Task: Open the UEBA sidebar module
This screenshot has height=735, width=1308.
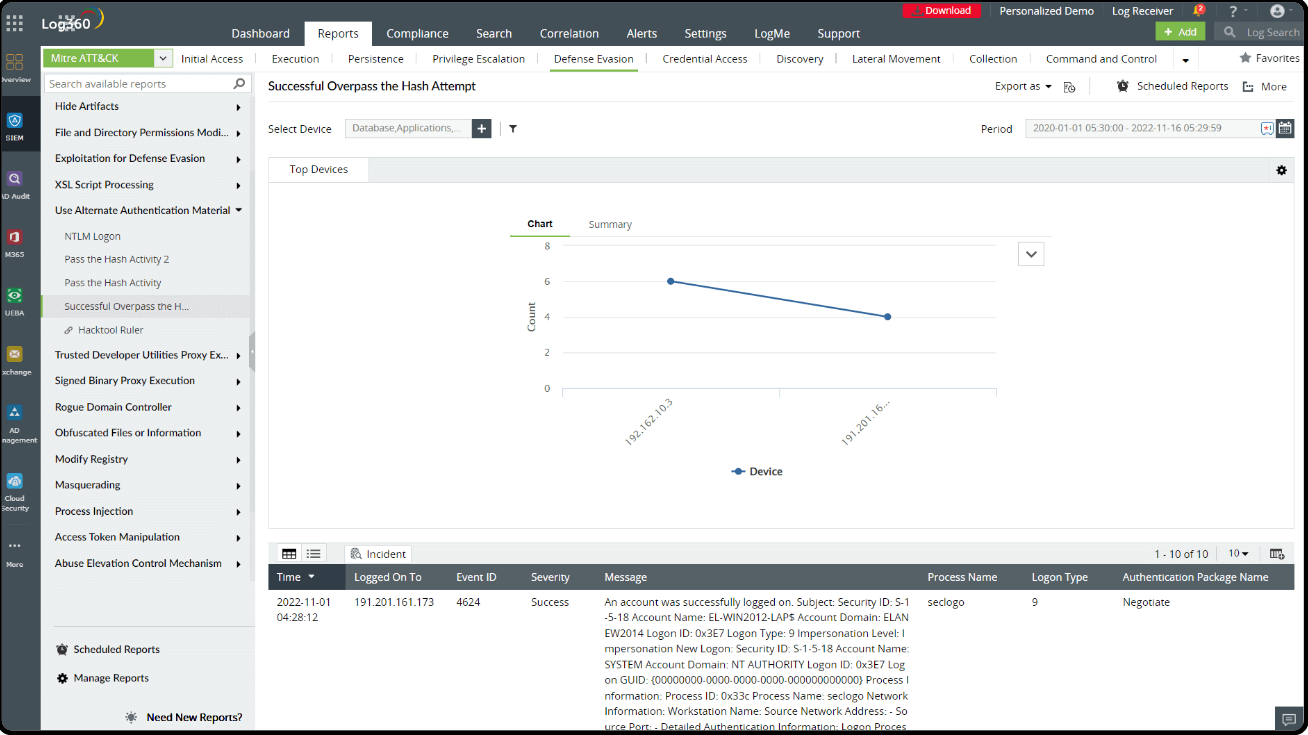Action: (x=14, y=300)
